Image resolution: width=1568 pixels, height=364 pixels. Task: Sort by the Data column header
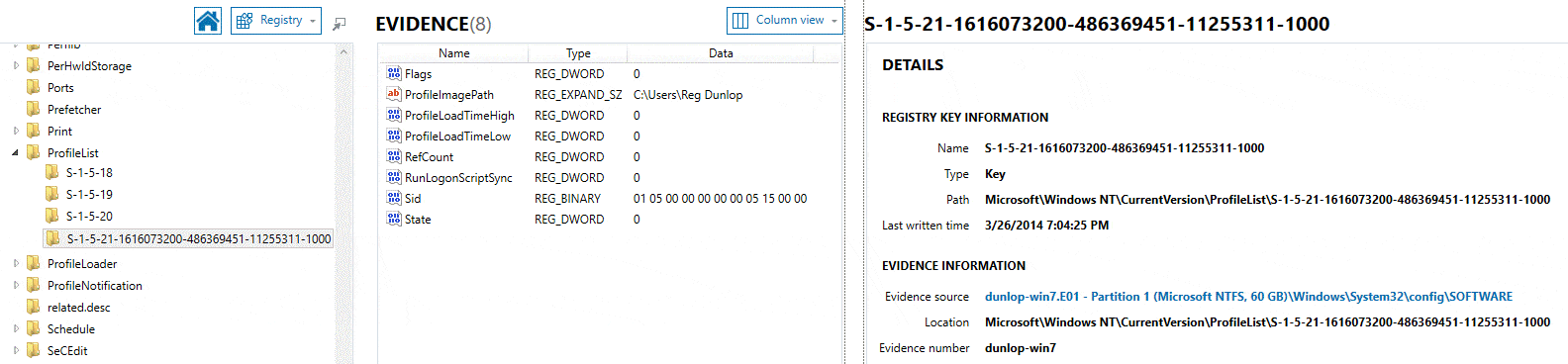coord(721,53)
